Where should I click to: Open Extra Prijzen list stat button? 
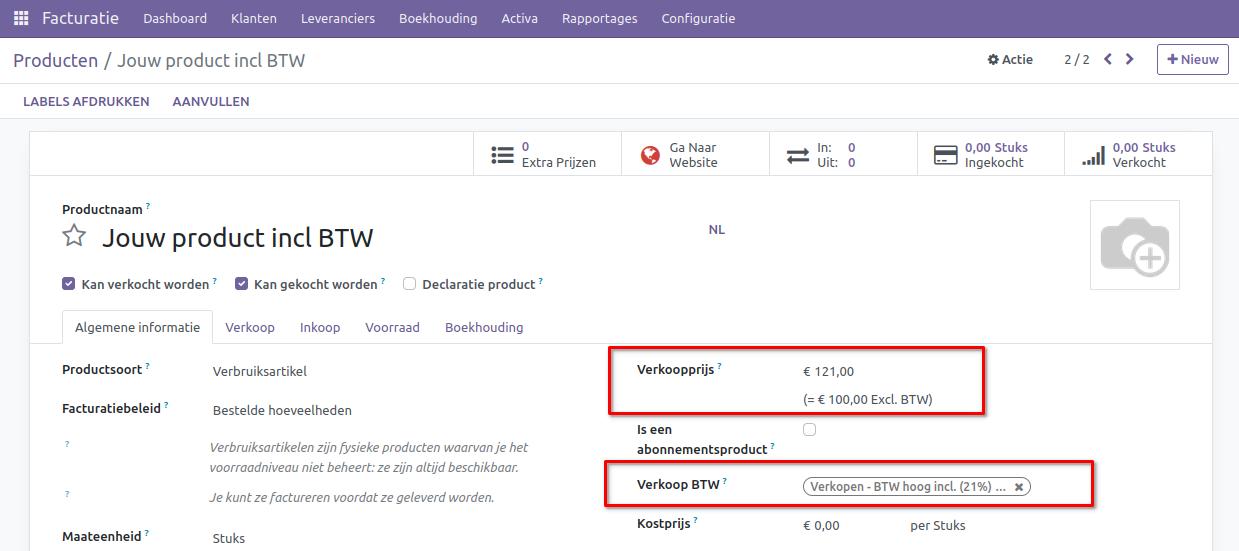pyautogui.click(x=547, y=155)
